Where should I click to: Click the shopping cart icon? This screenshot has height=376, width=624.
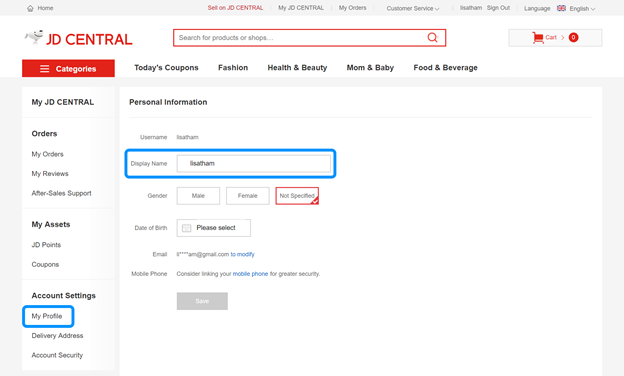pos(538,37)
